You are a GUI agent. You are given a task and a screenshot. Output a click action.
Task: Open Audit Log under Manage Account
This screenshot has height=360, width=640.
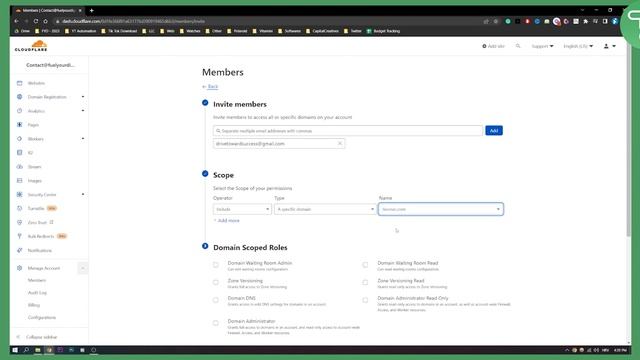pos(37,293)
